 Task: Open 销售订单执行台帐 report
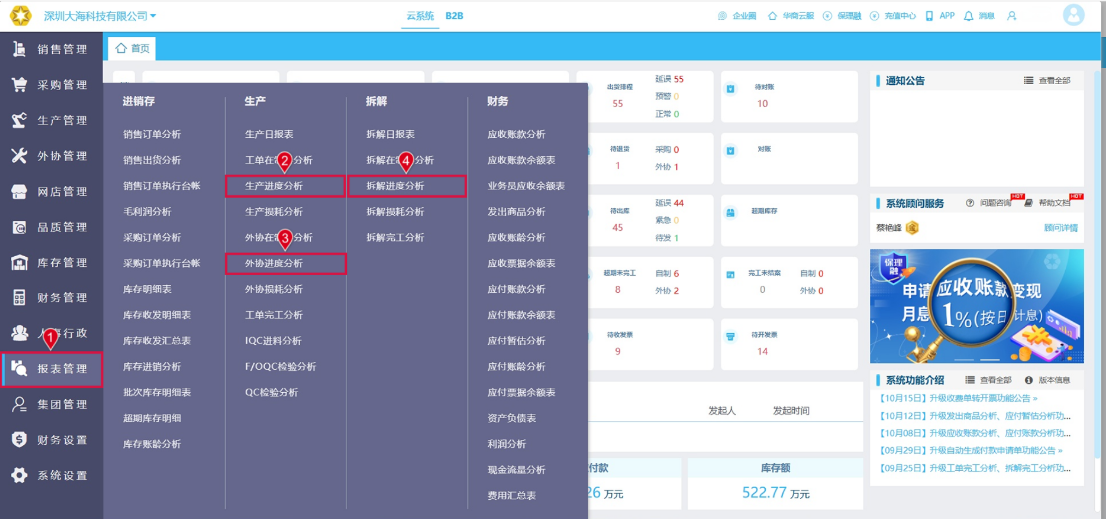click(162, 186)
